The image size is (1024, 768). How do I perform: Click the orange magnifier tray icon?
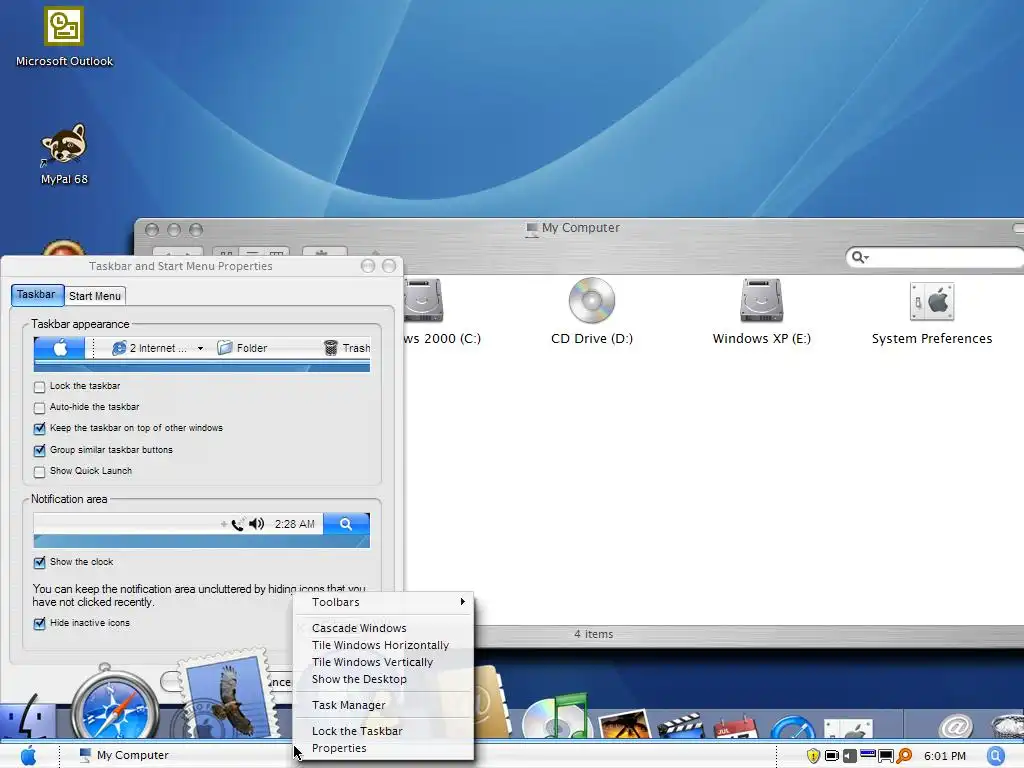tap(904, 756)
